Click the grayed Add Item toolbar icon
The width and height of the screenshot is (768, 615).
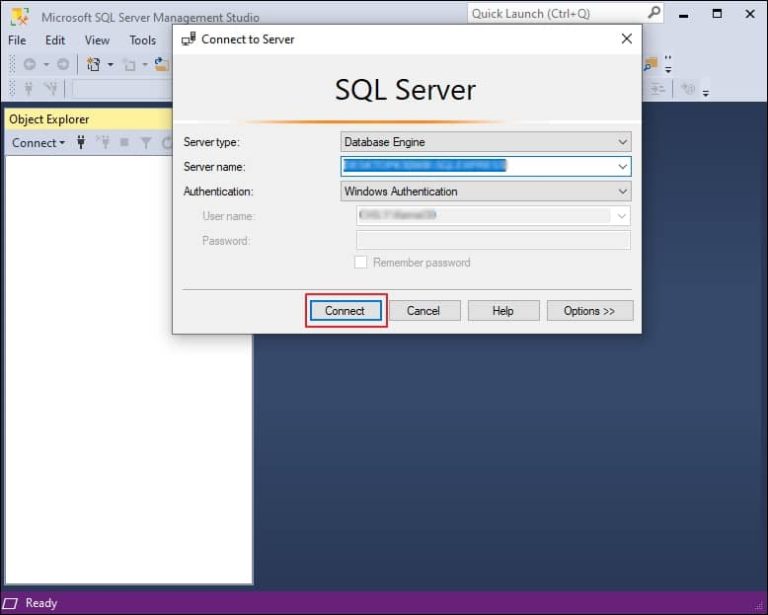tap(129, 65)
